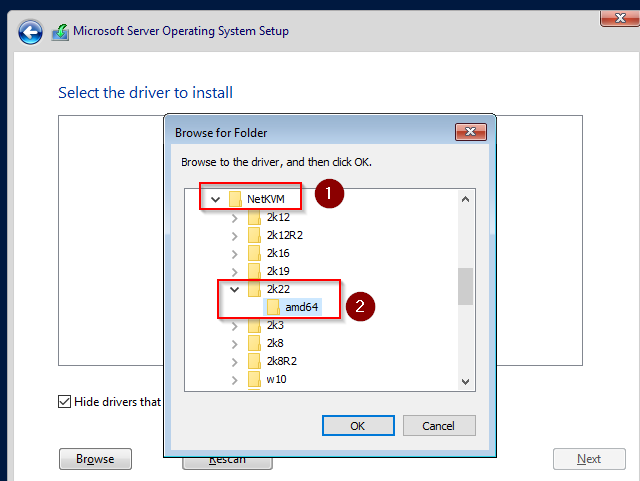Click the 2k16 folder icon
Viewport: 640px width, 481px height.
click(254, 253)
